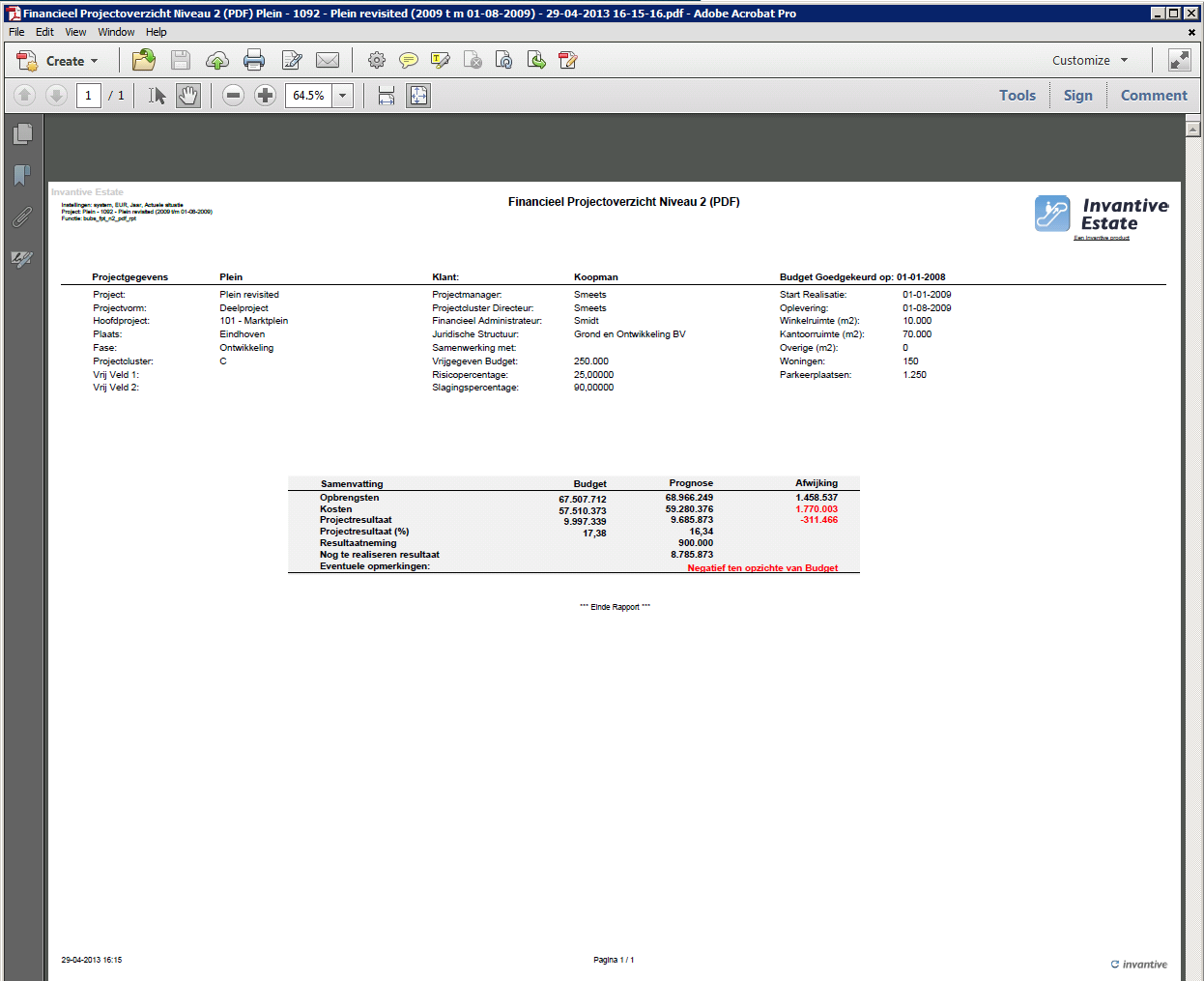Open the Window menu

(116, 32)
